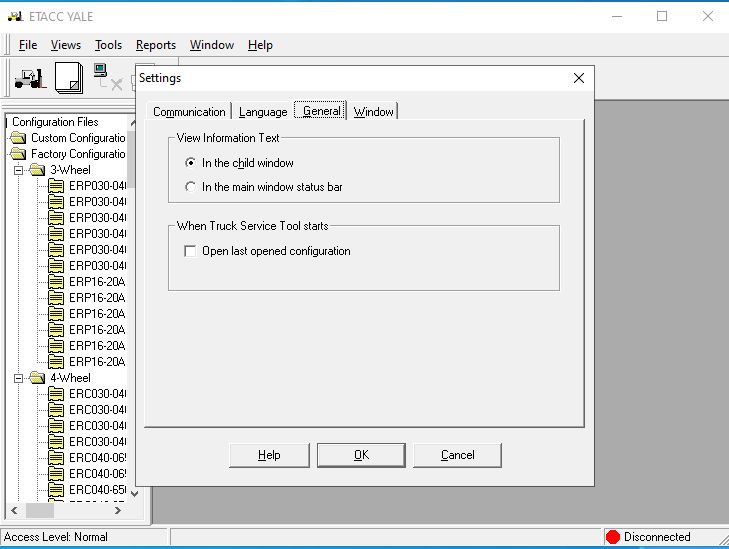
Task: Switch to the Communication tab
Action: tap(189, 112)
